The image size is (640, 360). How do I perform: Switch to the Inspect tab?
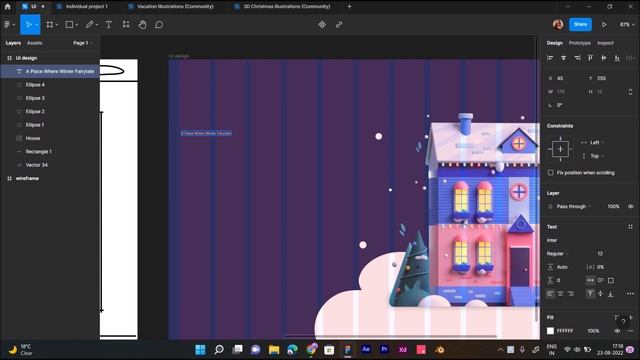(605, 43)
